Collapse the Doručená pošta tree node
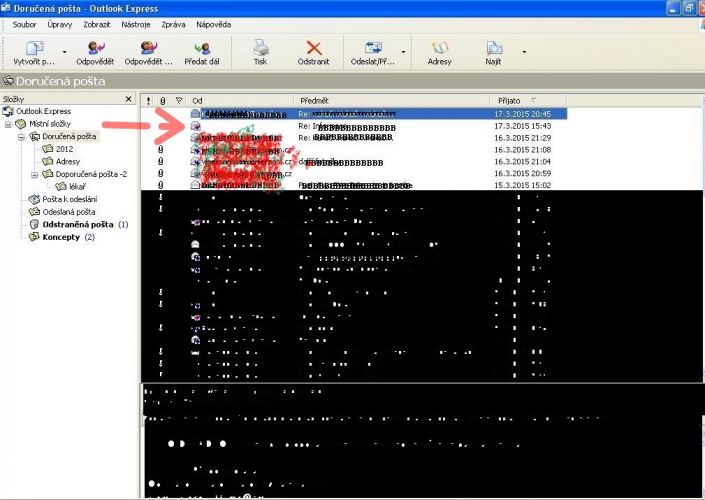 pos(21,137)
